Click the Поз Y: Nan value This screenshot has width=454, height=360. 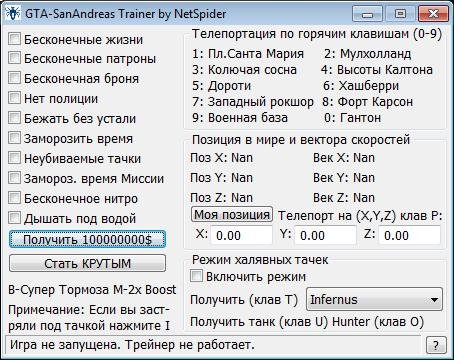pyautogui.click(x=221, y=178)
